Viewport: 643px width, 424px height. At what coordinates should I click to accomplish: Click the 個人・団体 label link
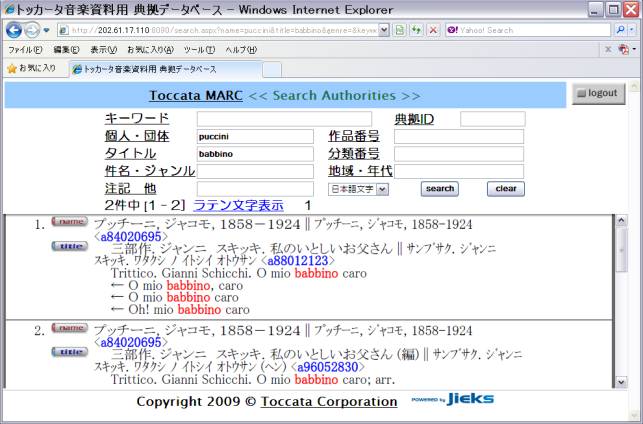pyautogui.click(x=137, y=136)
